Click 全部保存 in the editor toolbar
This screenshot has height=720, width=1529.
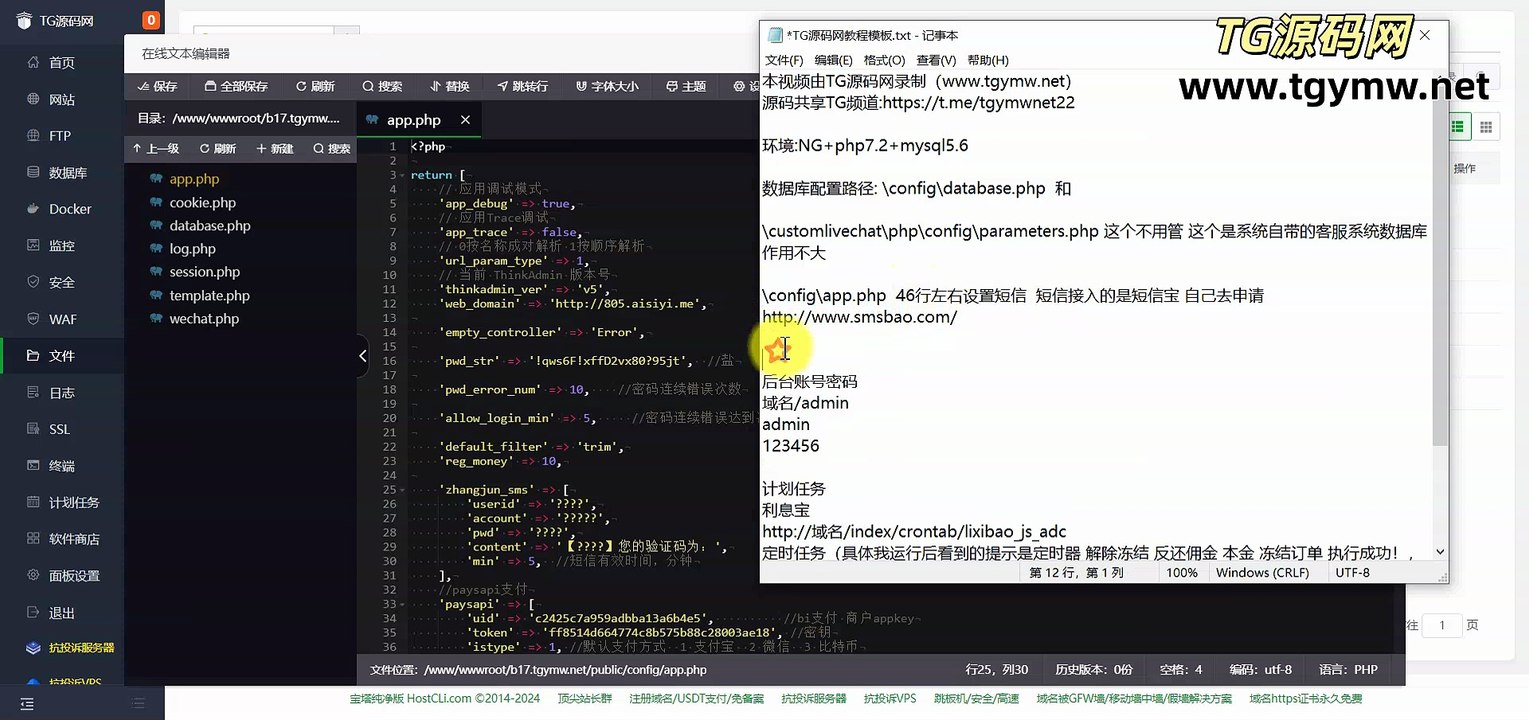(x=236, y=86)
